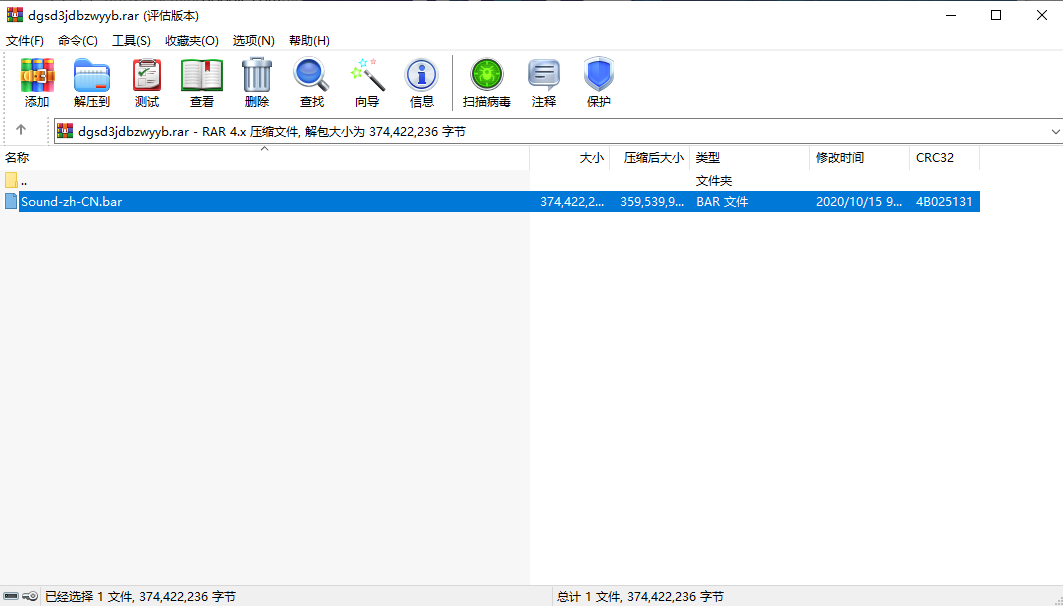Click the 测试 (Test) toolbar icon
This screenshot has height=606, width=1063.
tap(146, 75)
